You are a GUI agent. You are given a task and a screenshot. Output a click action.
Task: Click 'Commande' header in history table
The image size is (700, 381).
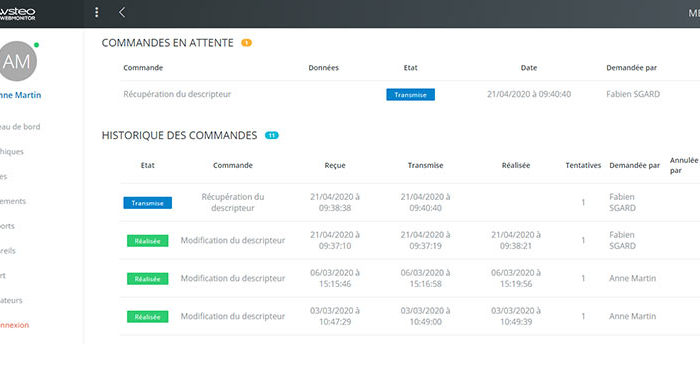[233, 165]
